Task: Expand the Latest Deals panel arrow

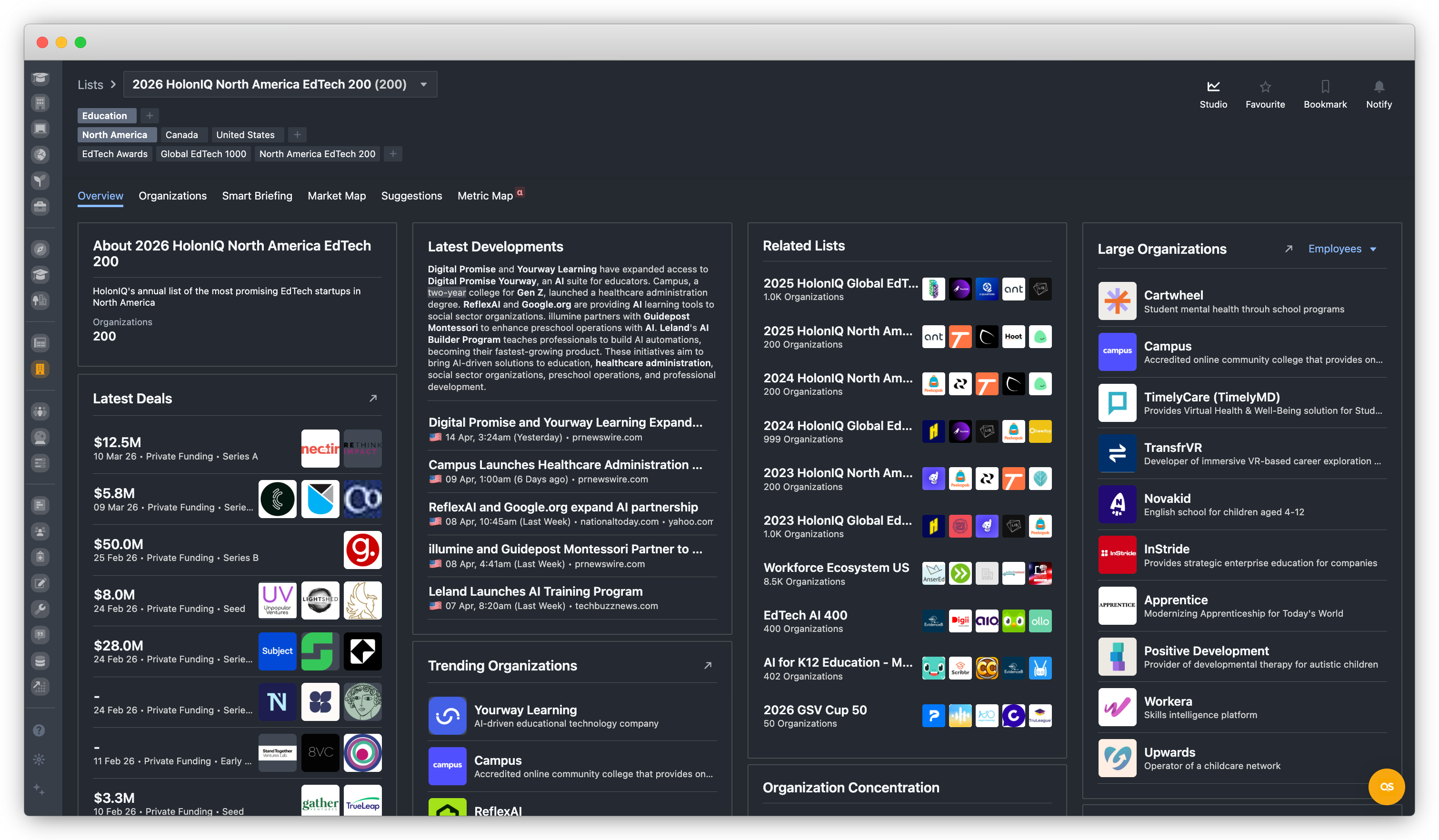Action: coord(373,399)
